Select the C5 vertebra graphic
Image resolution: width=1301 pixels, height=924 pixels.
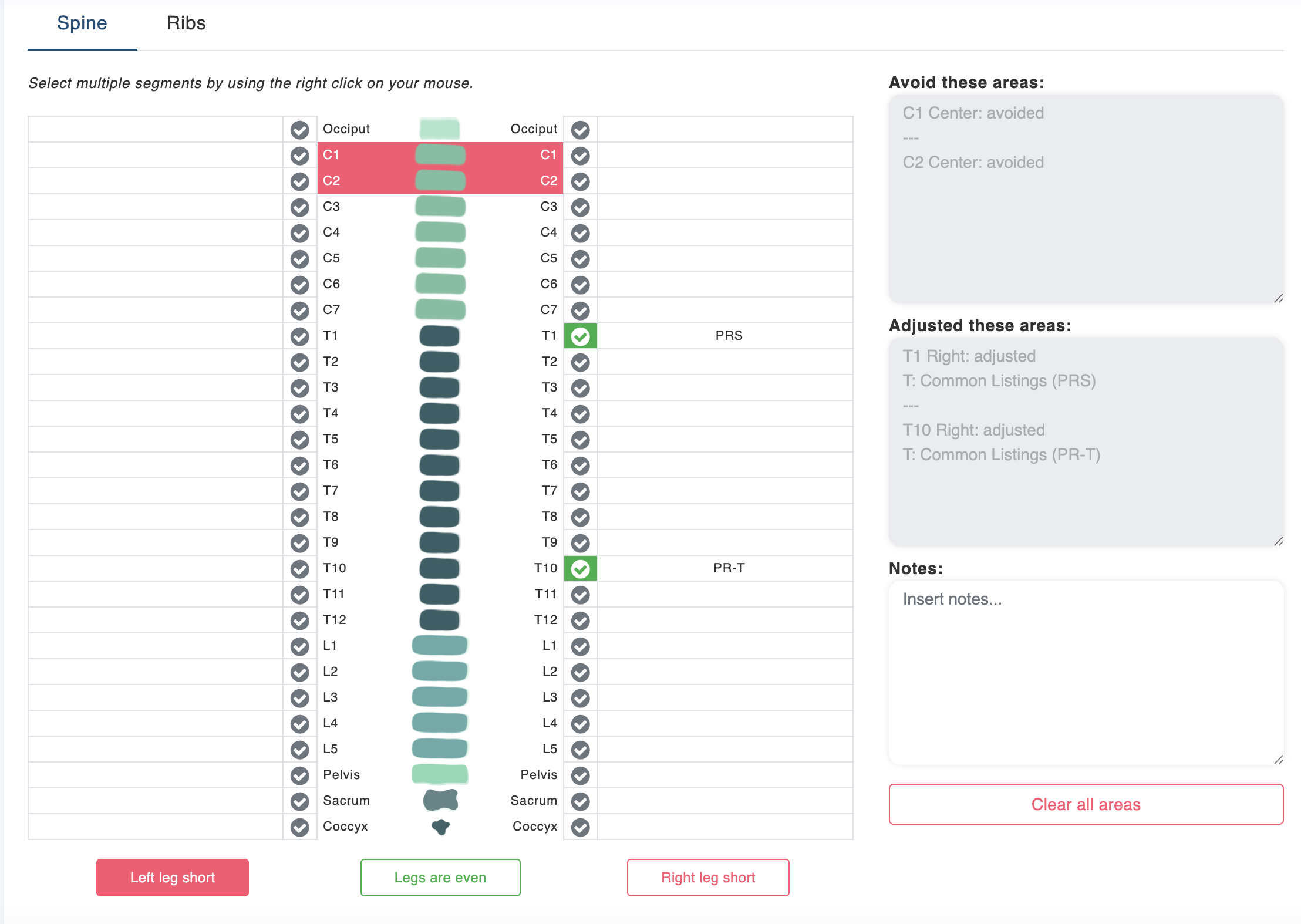tap(440, 258)
